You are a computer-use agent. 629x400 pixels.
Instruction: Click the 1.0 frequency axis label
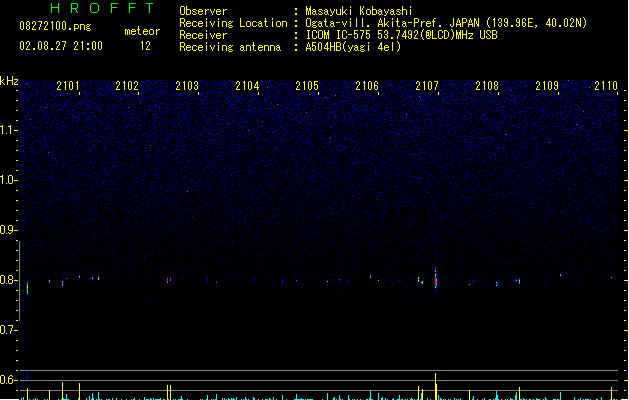[x=8, y=180]
